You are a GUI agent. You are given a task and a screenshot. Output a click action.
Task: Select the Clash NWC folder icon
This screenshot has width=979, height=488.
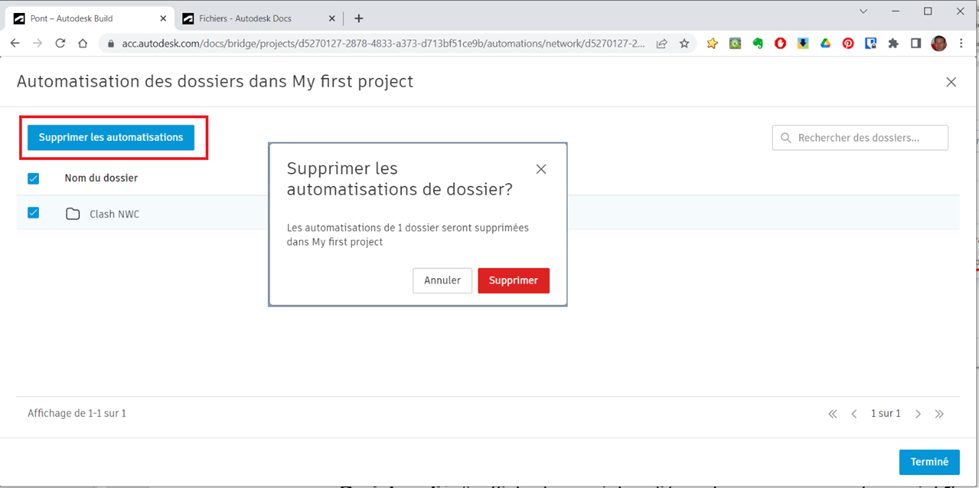[73, 214]
